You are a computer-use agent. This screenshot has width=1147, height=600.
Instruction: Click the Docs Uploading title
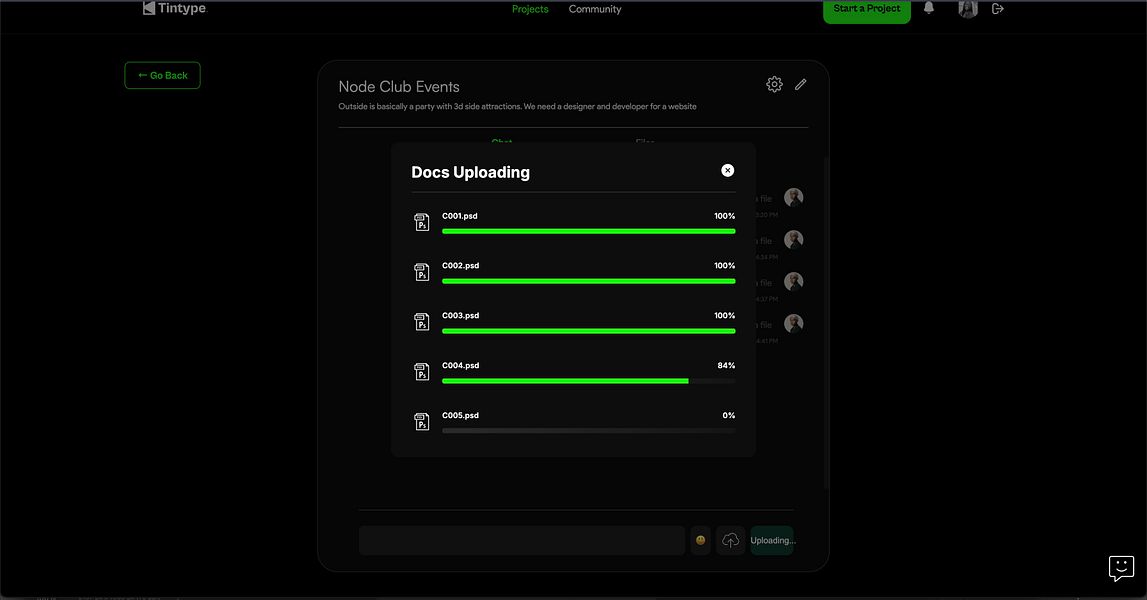click(x=470, y=173)
